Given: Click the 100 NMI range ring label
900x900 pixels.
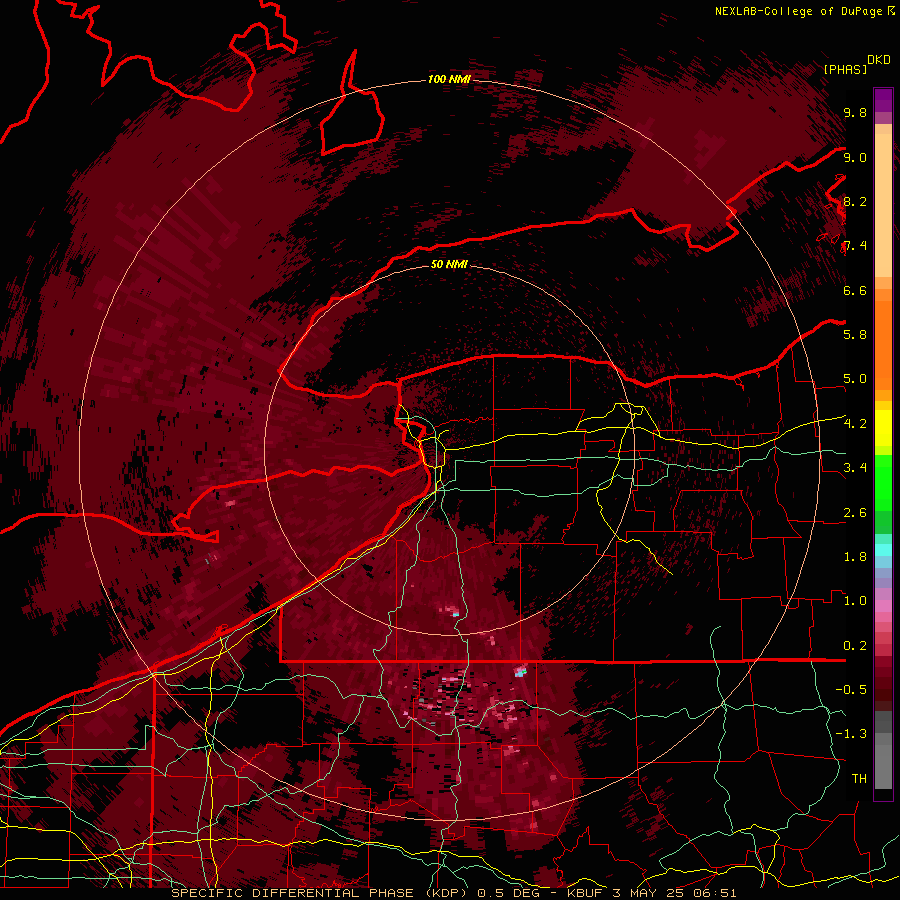Looking at the screenshot, I should (449, 79).
